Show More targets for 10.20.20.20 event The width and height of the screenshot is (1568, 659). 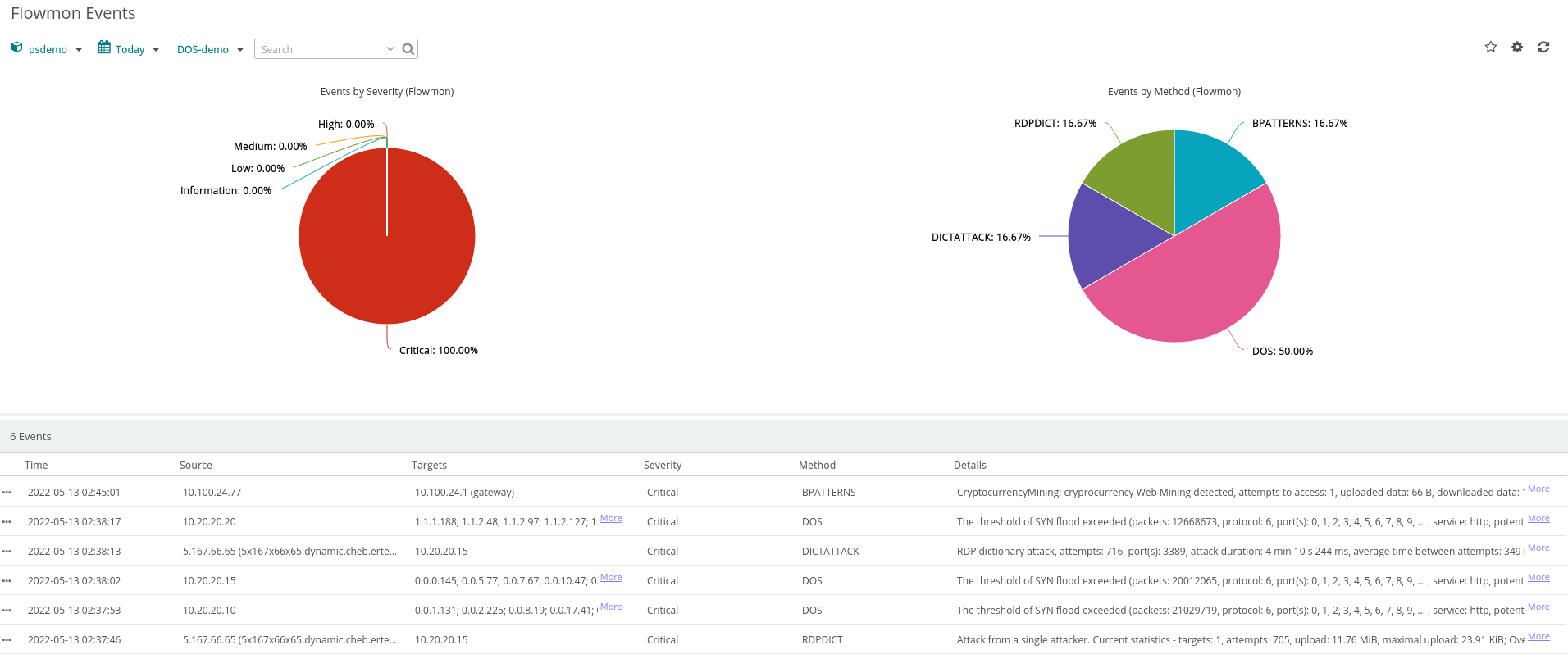(611, 519)
